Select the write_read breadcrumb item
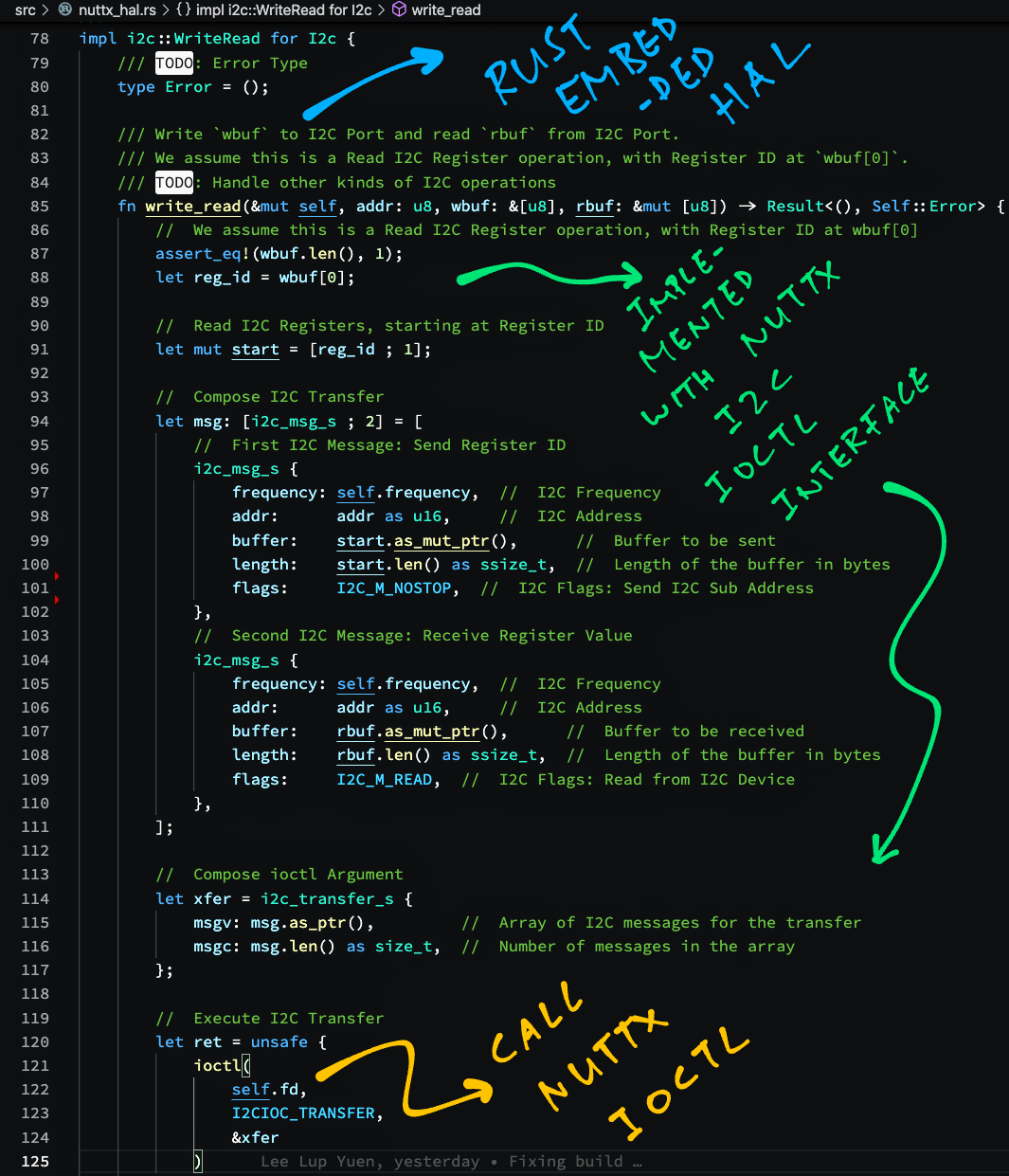 point(446,10)
